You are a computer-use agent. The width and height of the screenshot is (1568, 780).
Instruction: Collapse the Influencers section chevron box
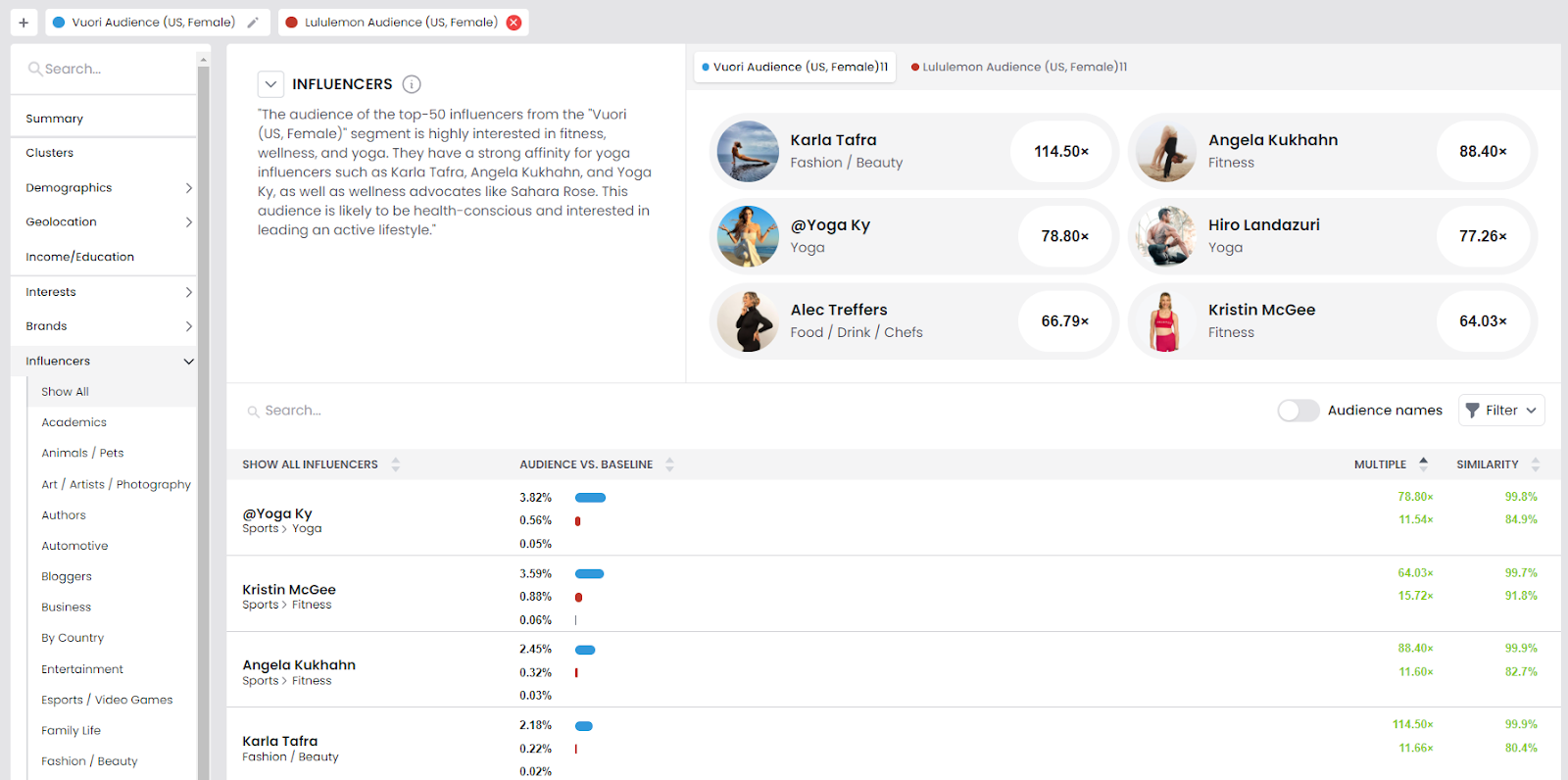pyautogui.click(x=271, y=84)
